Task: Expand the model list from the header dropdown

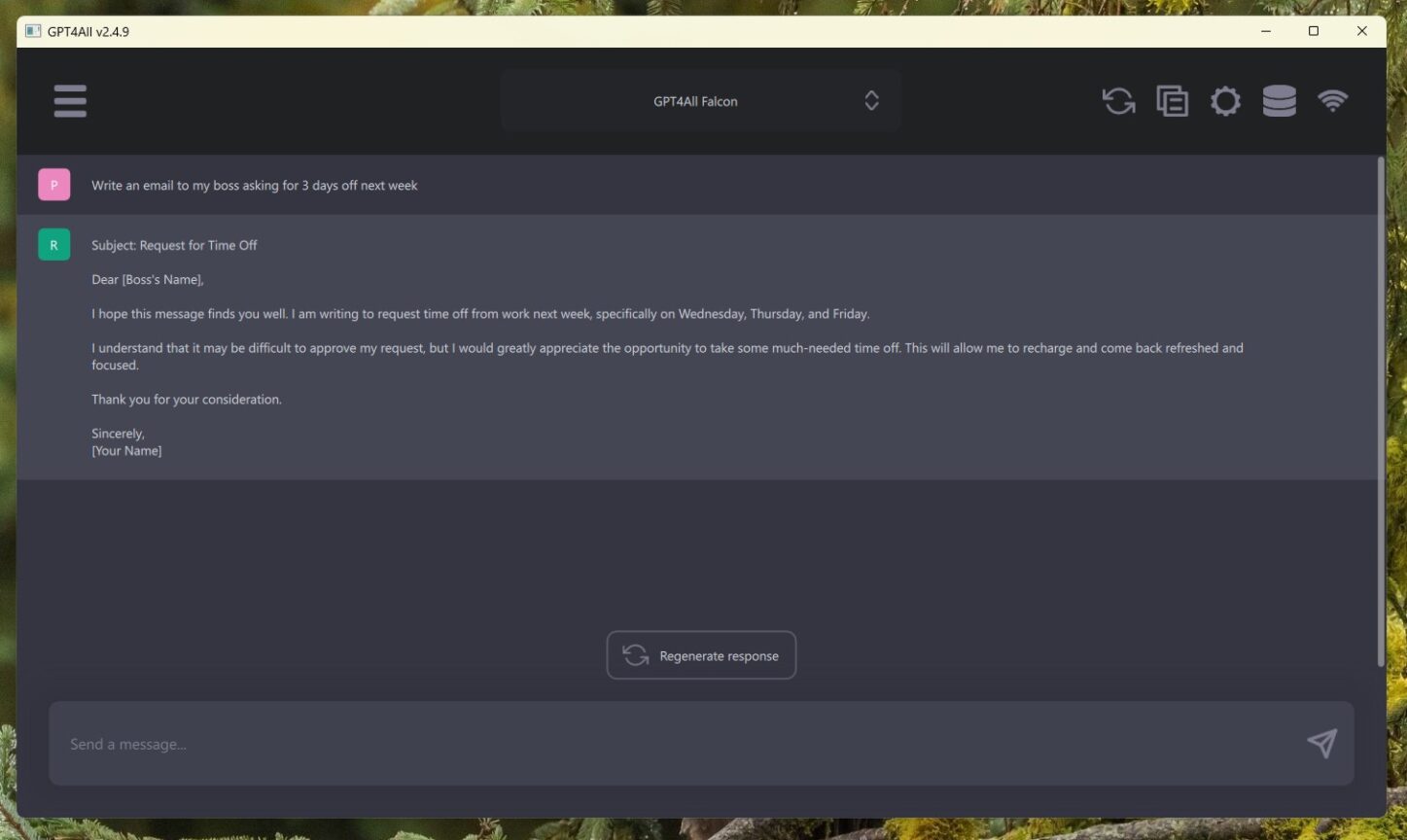Action: [x=739, y=100]
